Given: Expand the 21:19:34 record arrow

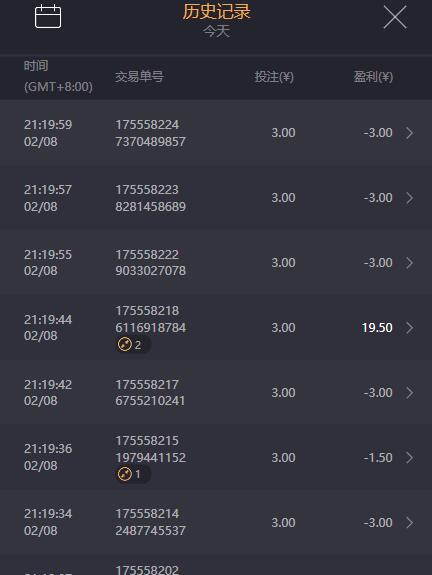Looking at the screenshot, I should (410, 523).
